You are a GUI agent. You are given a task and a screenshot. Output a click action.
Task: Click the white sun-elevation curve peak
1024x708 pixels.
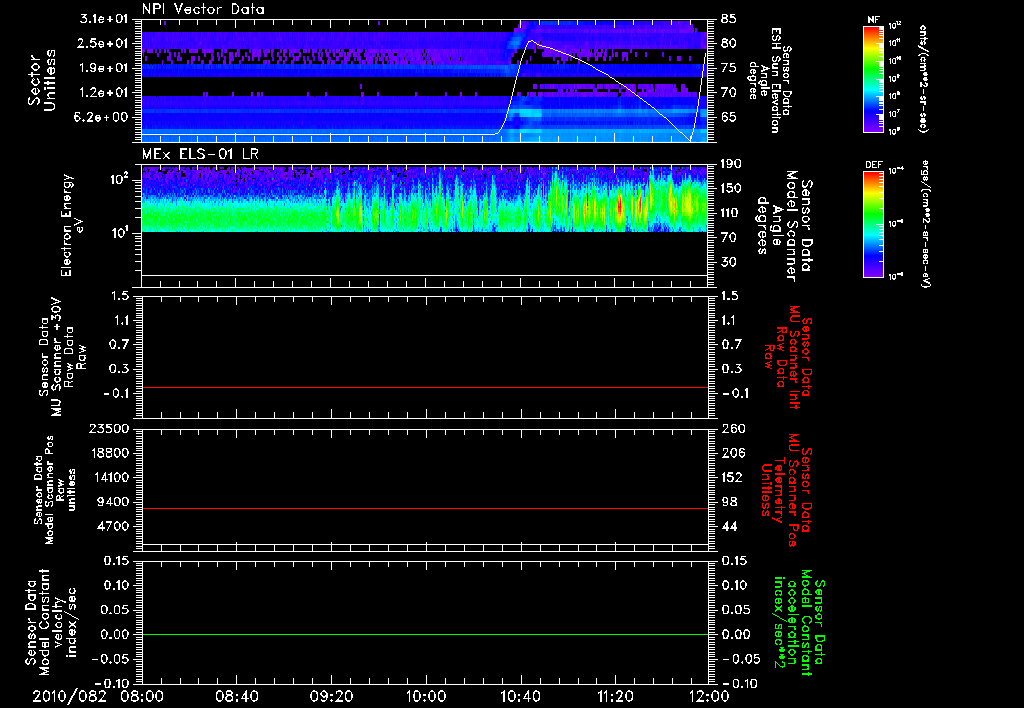pyautogui.click(x=531, y=40)
